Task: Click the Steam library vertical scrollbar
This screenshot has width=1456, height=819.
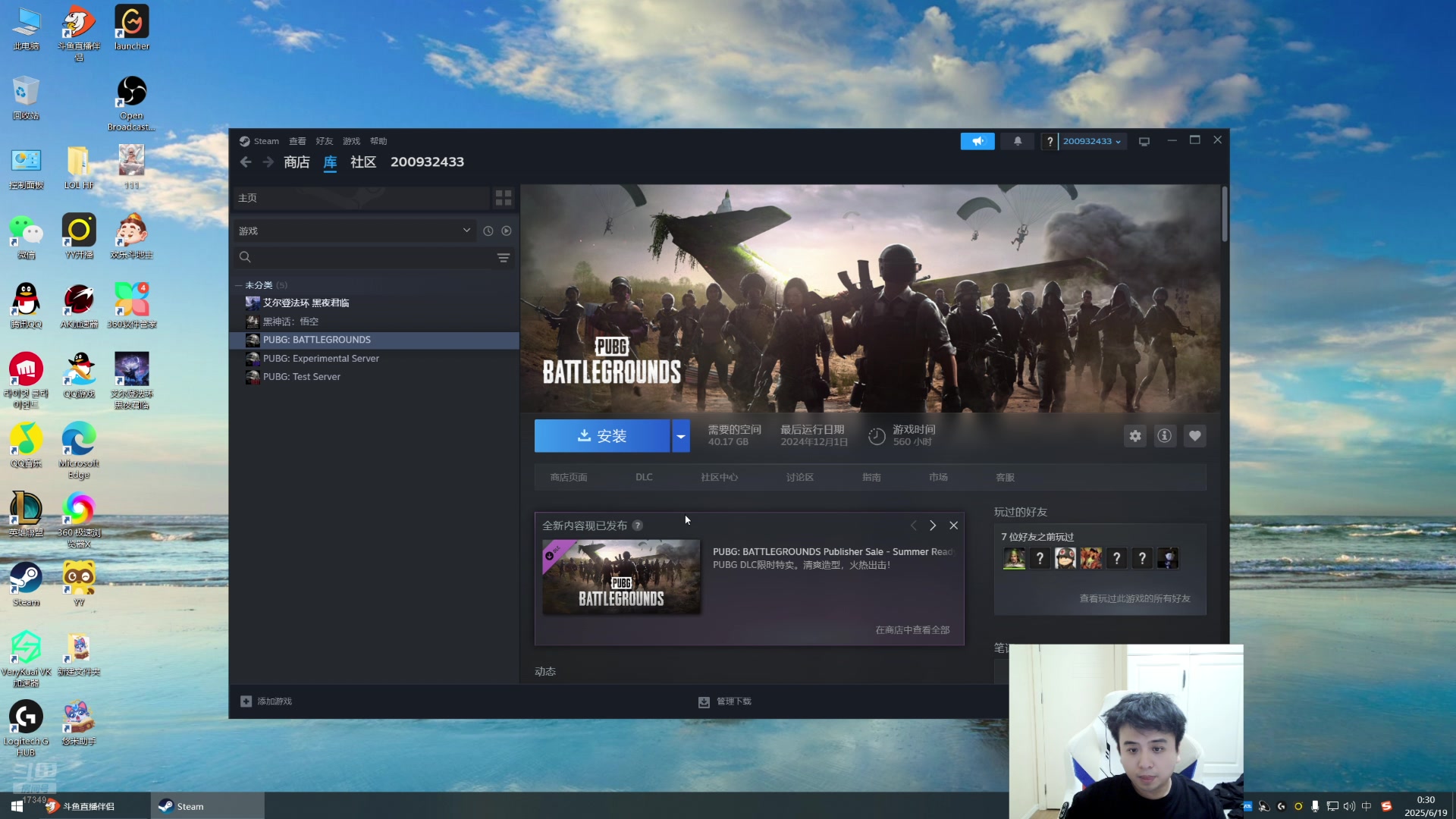Action: point(1224,215)
